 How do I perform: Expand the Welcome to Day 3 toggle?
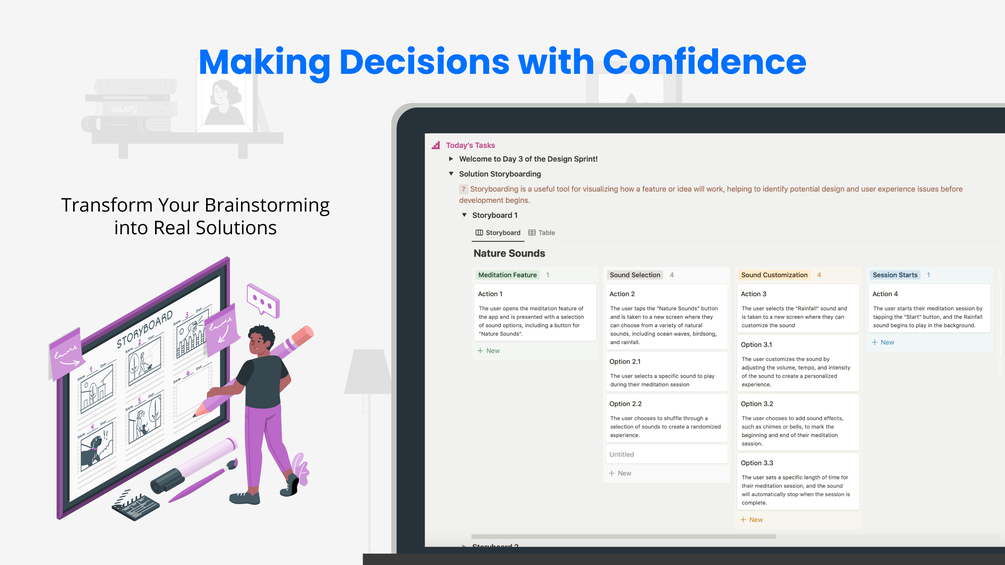click(451, 159)
